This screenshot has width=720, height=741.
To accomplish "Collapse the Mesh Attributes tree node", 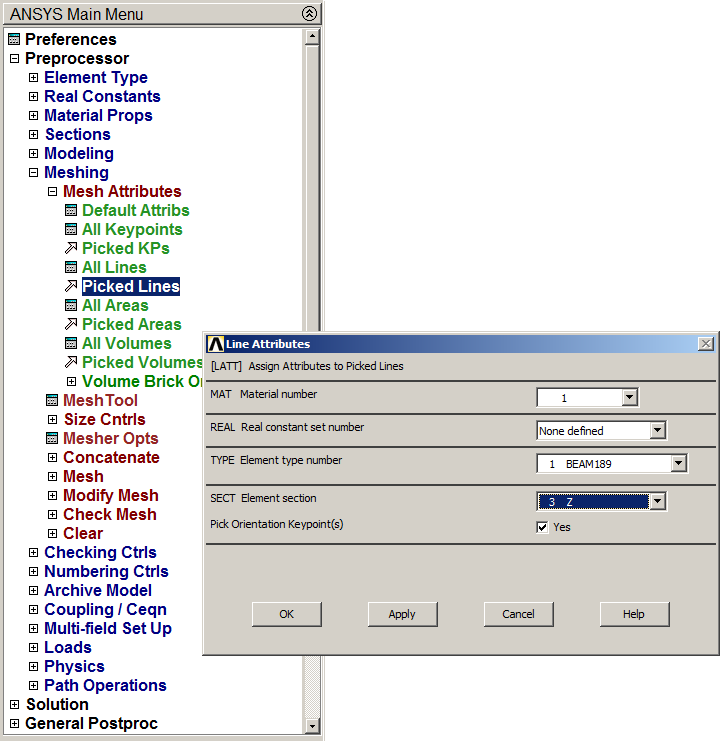I will pos(52,192).
